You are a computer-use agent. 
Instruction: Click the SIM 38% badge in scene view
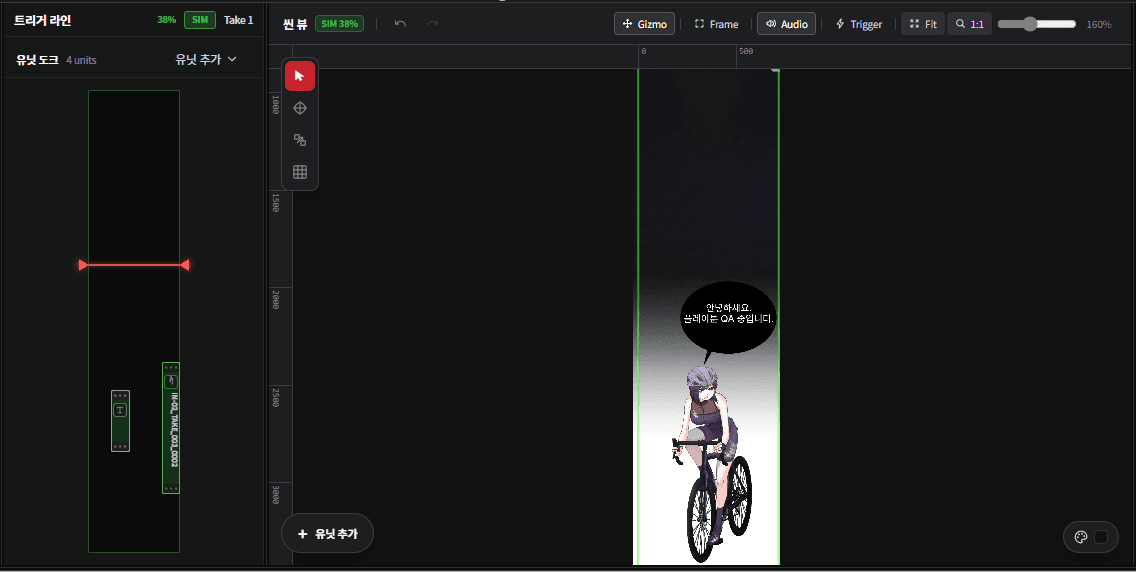tap(340, 24)
